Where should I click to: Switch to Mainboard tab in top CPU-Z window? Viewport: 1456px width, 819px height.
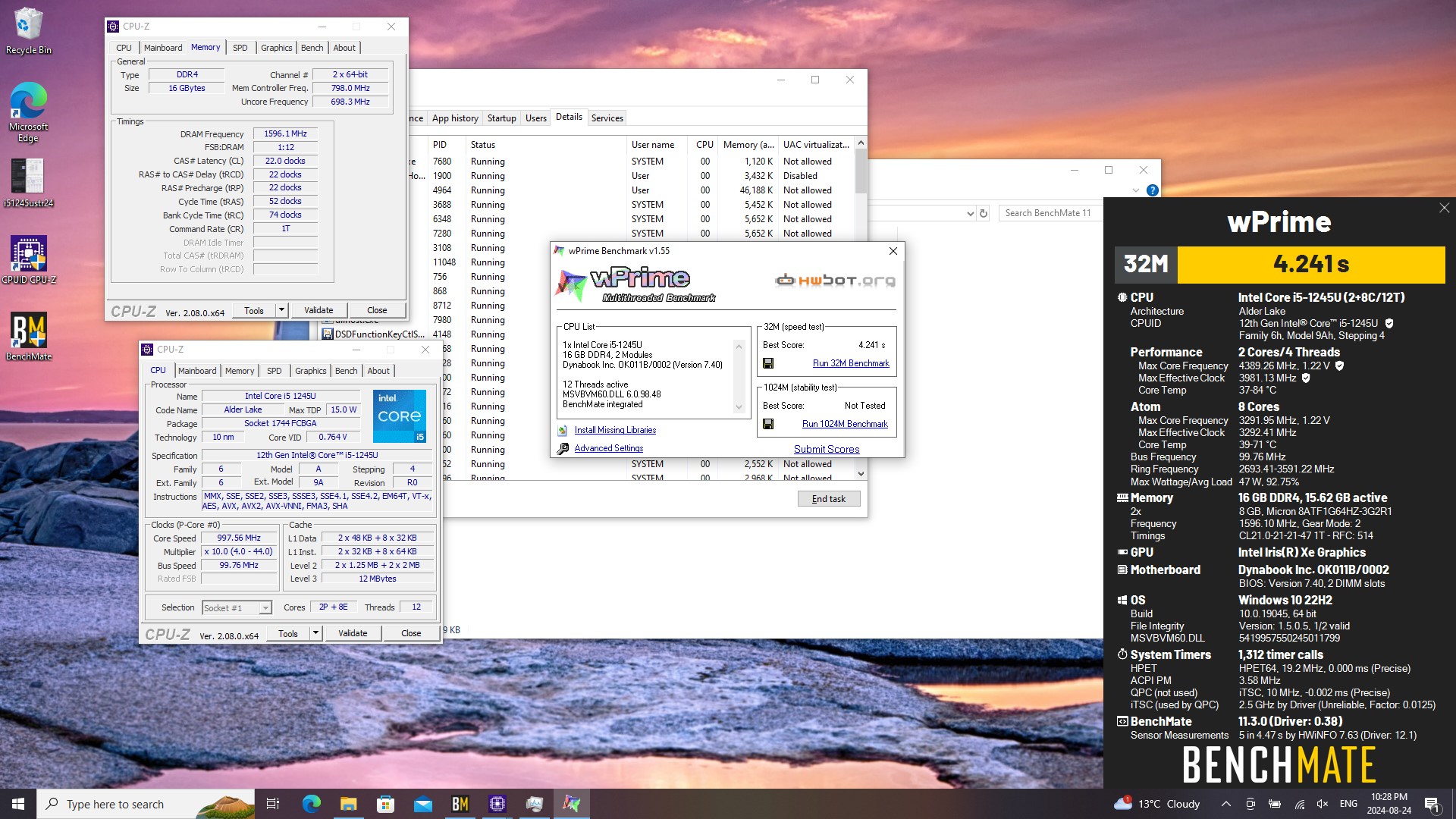click(163, 48)
